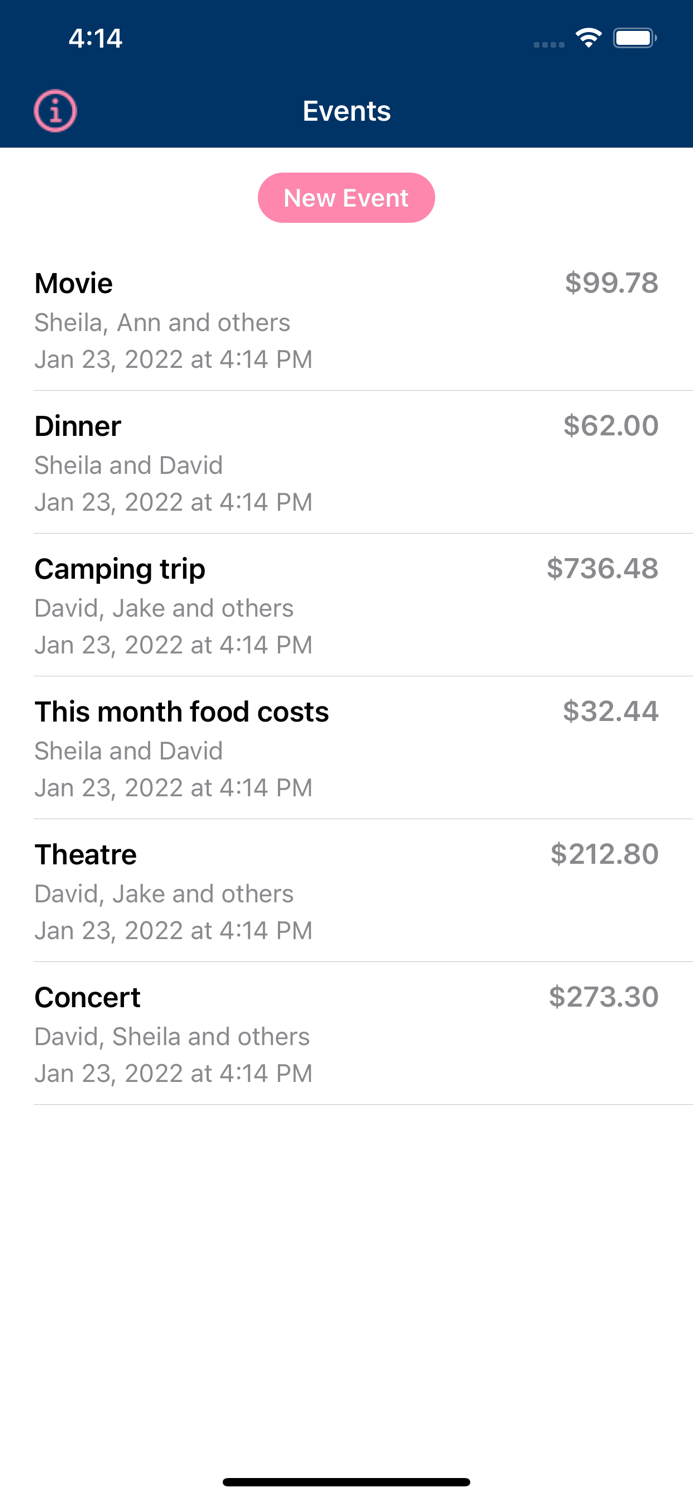Viewport: 693px width, 1500px height.
Task: Click the battery indicator icon
Action: (634, 37)
